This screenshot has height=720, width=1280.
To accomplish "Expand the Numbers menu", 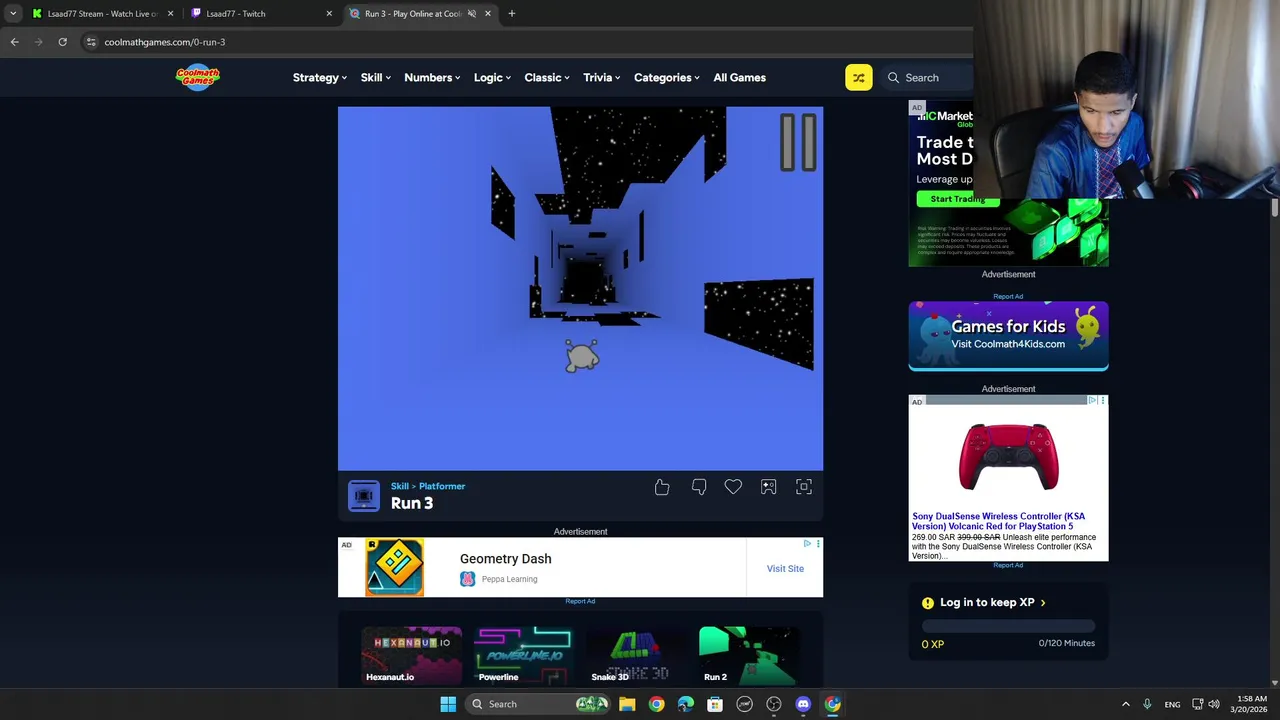I will (432, 77).
